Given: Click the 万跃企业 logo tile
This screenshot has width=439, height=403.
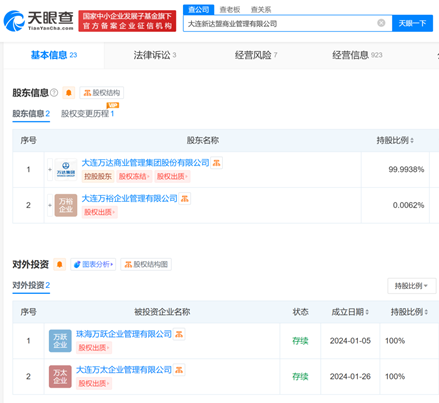Looking at the screenshot, I should coord(60,341).
